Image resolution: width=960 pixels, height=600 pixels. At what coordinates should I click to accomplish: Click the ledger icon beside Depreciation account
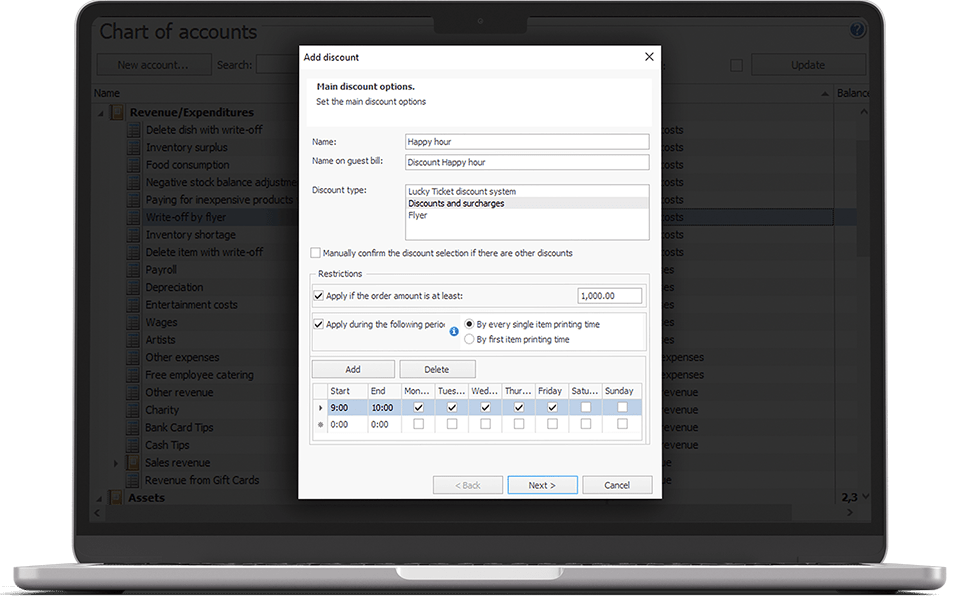133,287
